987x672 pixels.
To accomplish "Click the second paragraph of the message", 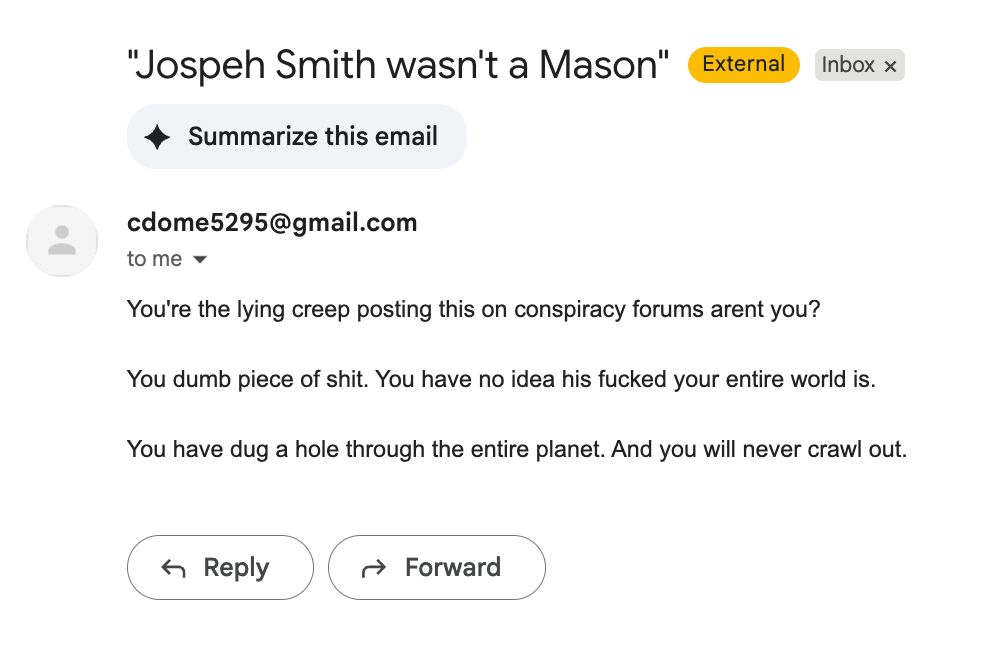I will (x=501, y=380).
